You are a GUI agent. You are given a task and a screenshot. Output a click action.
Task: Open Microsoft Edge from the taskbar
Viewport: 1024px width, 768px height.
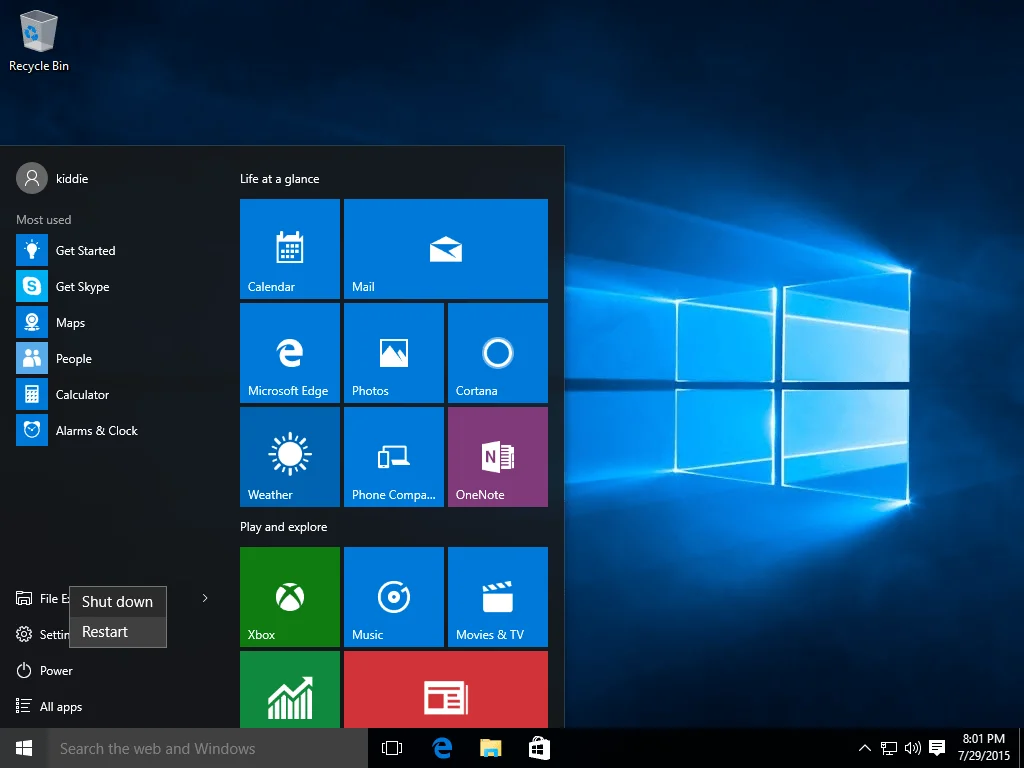click(441, 747)
